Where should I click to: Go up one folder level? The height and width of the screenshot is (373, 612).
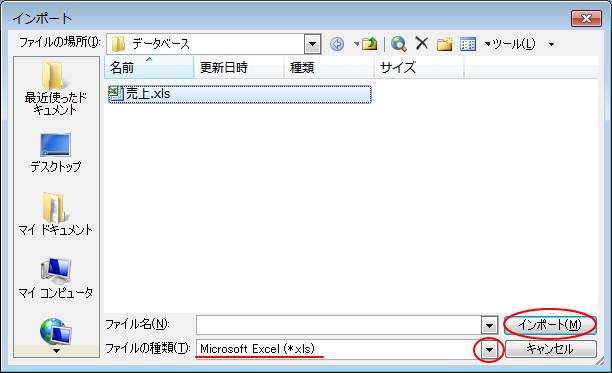(369, 44)
